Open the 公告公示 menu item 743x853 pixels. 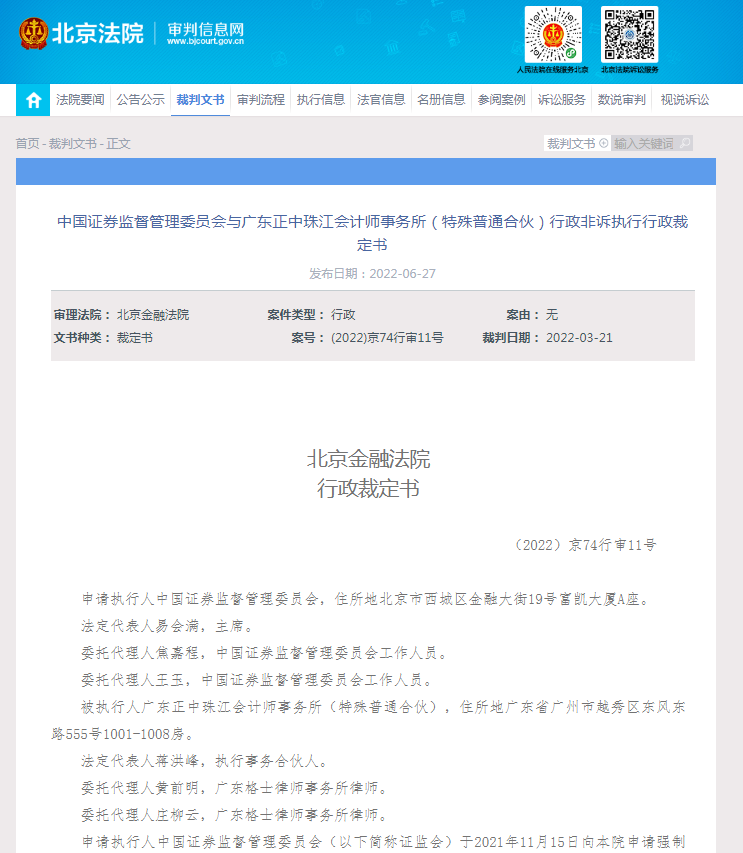[140, 100]
